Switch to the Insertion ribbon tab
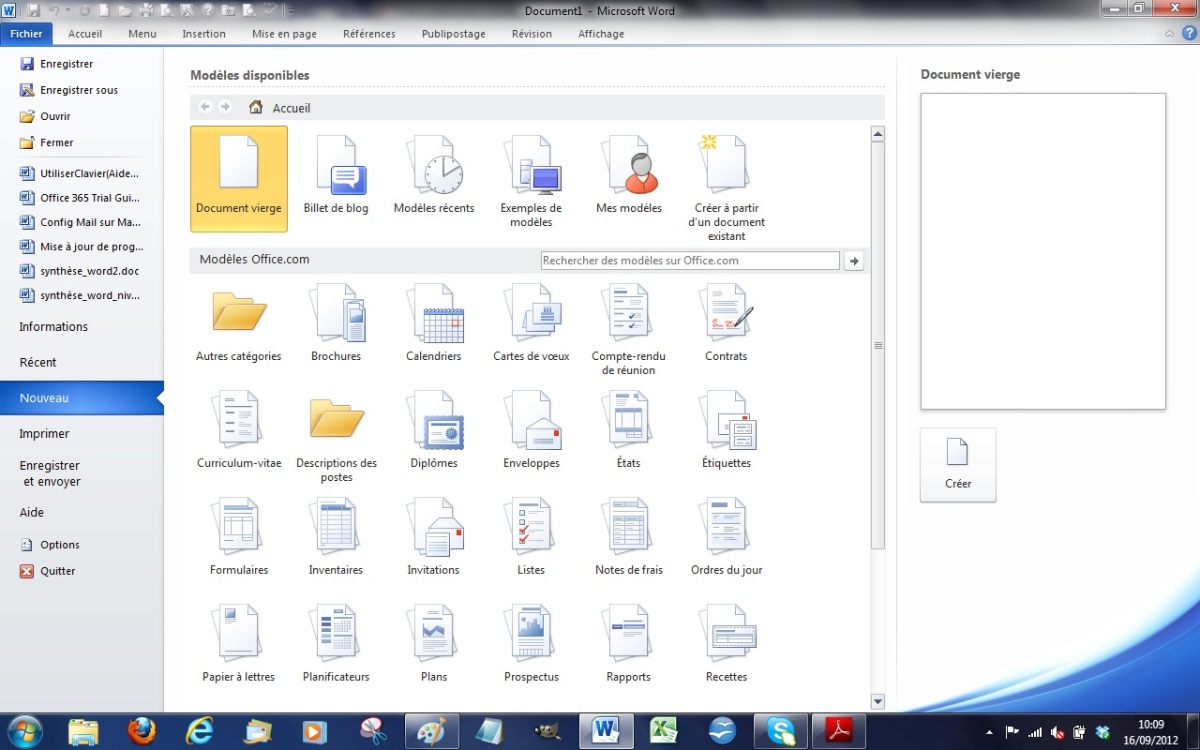The width and height of the screenshot is (1200, 750). coord(204,33)
